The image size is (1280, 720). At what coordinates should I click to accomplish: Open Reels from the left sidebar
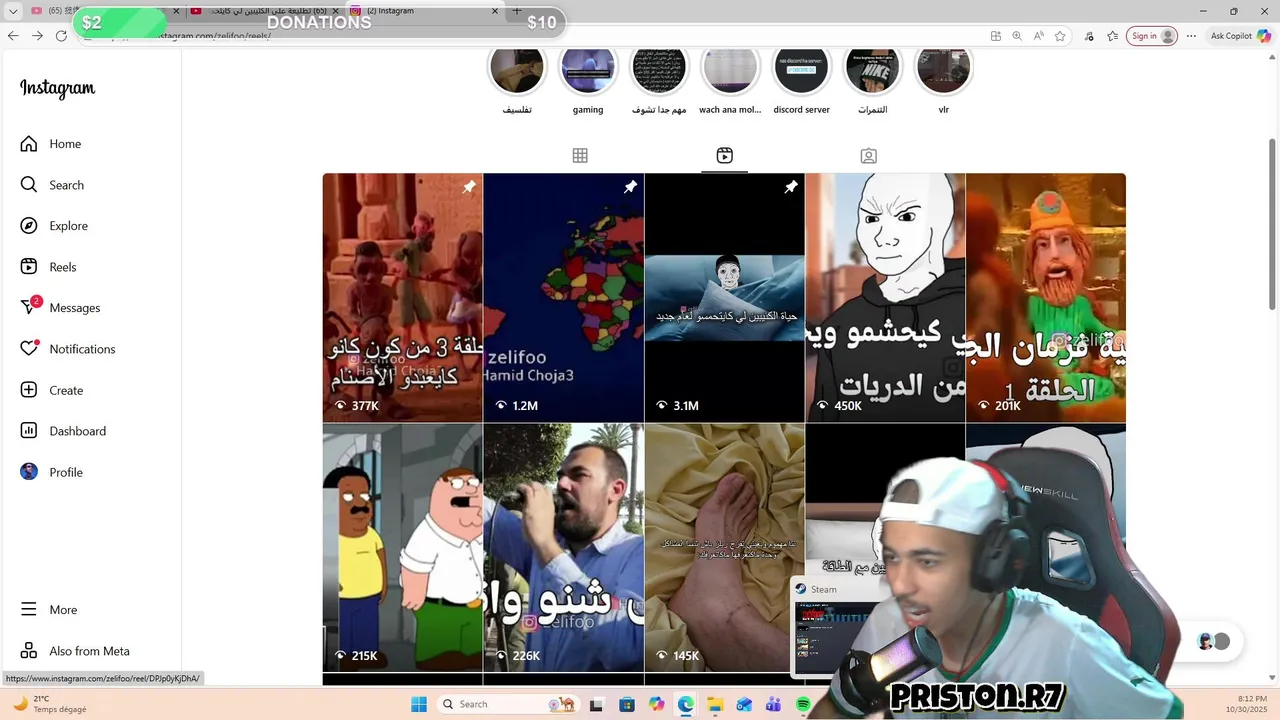(x=48, y=267)
